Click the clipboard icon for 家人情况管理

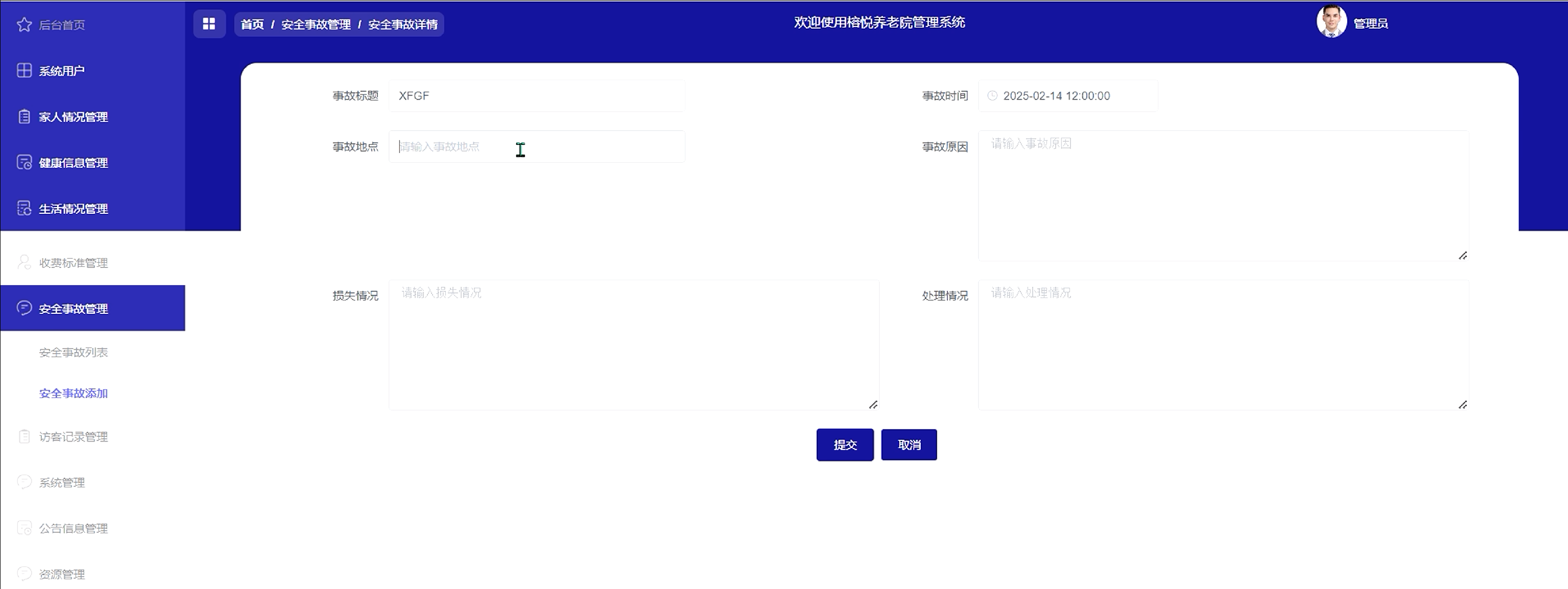coord(23,116)
